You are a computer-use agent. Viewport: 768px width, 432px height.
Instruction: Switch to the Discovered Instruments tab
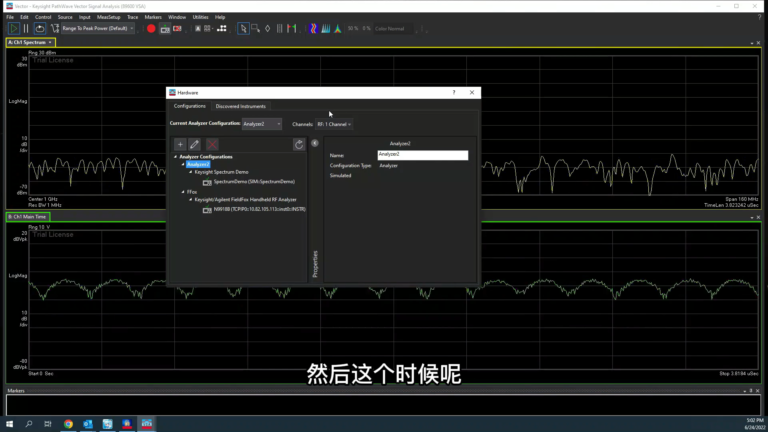(x=240, y=106)
